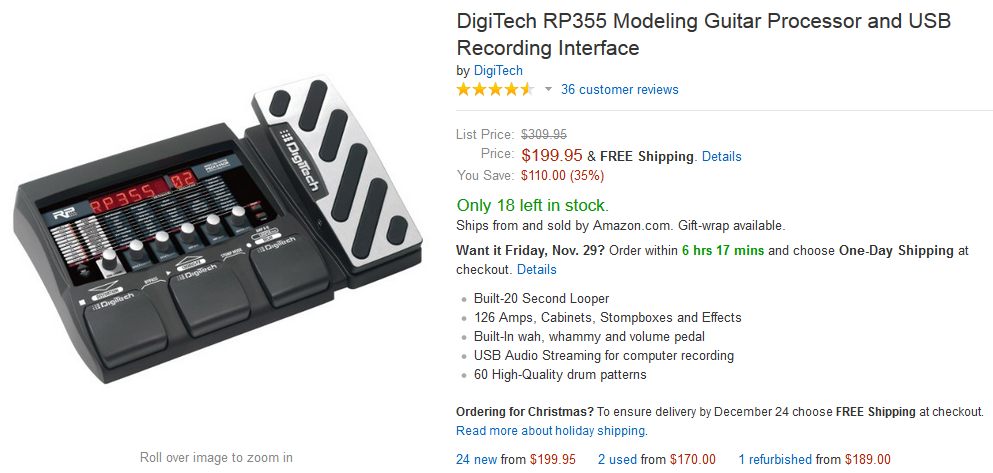
Task: Click the DigiTech brand link
Action: (498, 70)
